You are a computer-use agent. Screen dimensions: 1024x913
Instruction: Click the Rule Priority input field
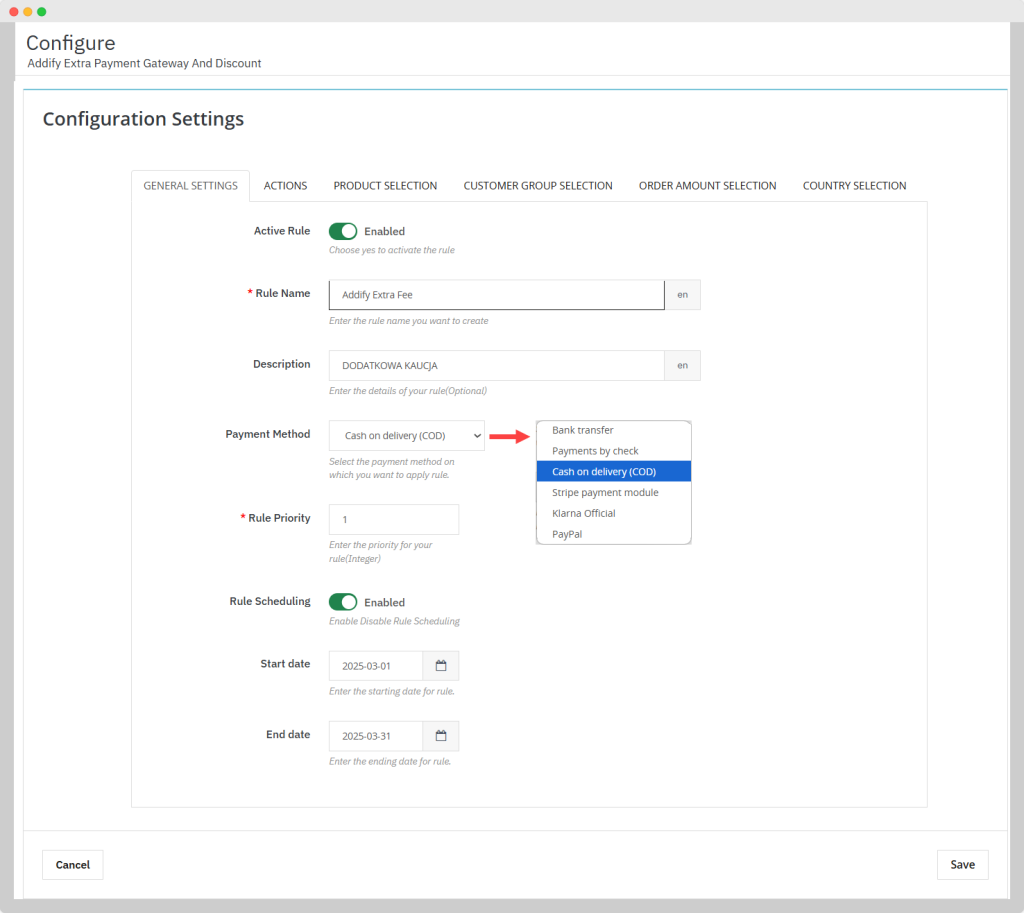pyautogui.click(x=393, y=519)
